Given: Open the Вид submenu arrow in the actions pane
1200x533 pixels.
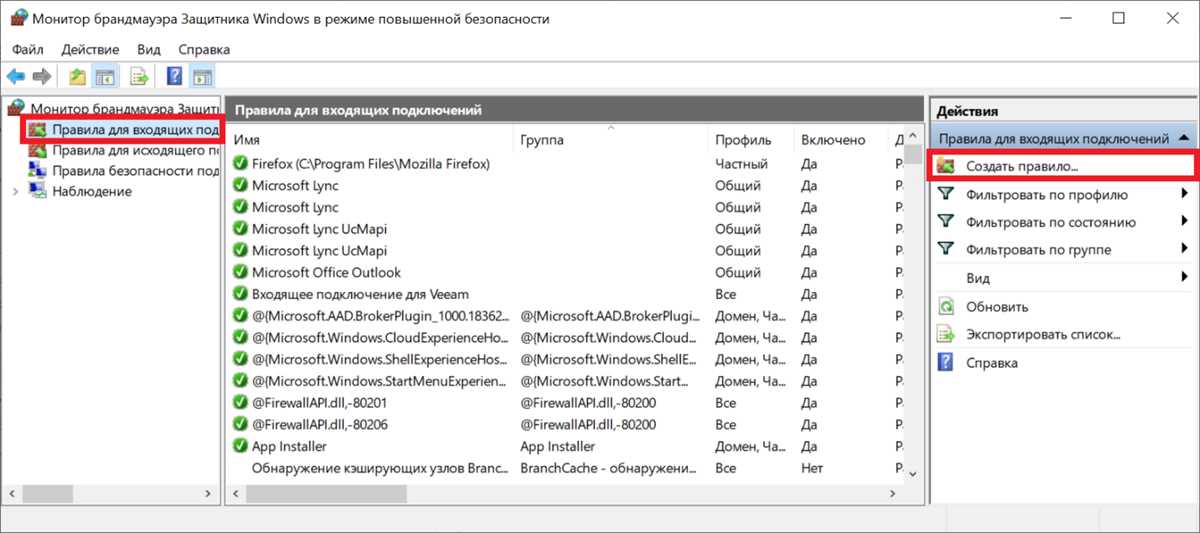Looking at the screenshot, I should point(1184,278).
